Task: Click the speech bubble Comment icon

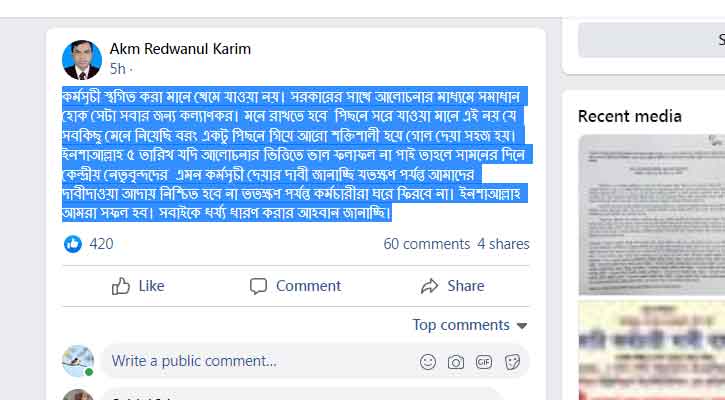Action: 259,286
